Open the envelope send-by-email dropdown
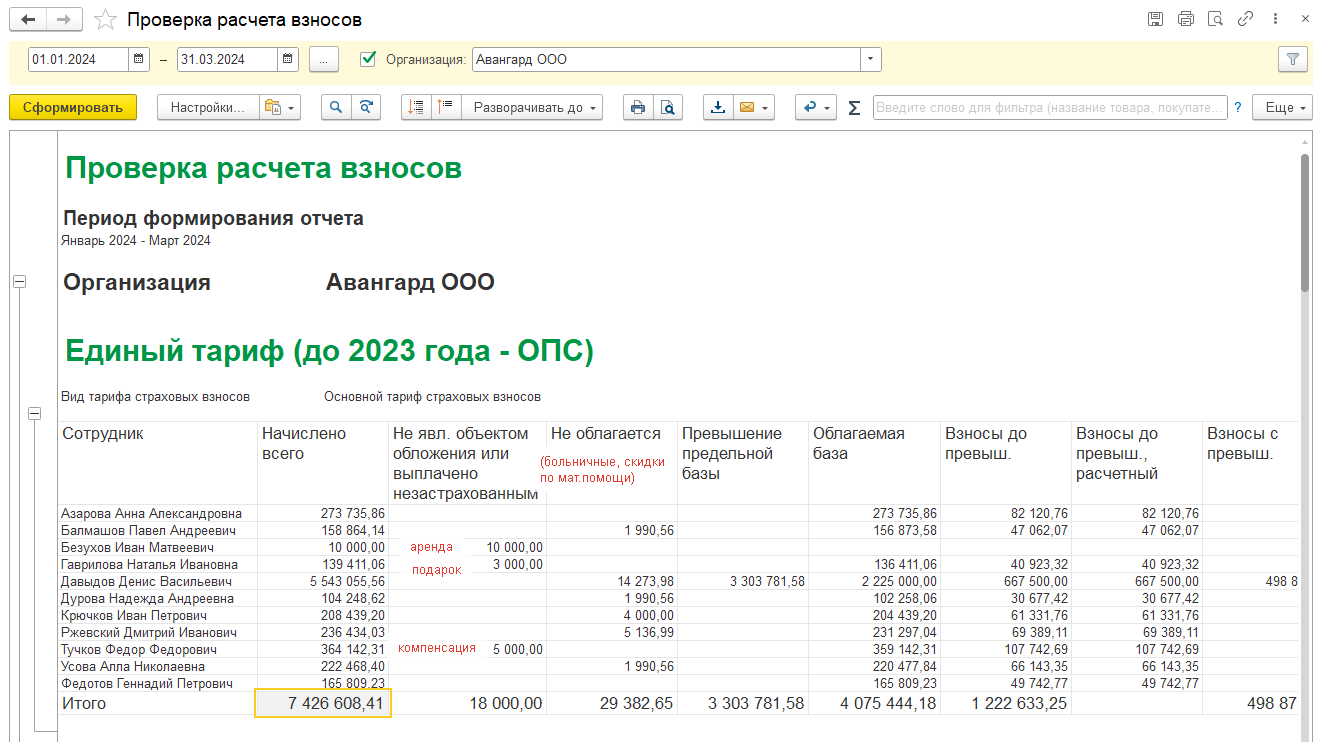Screen dimensions: 1330x742 [x=754, y=107]
